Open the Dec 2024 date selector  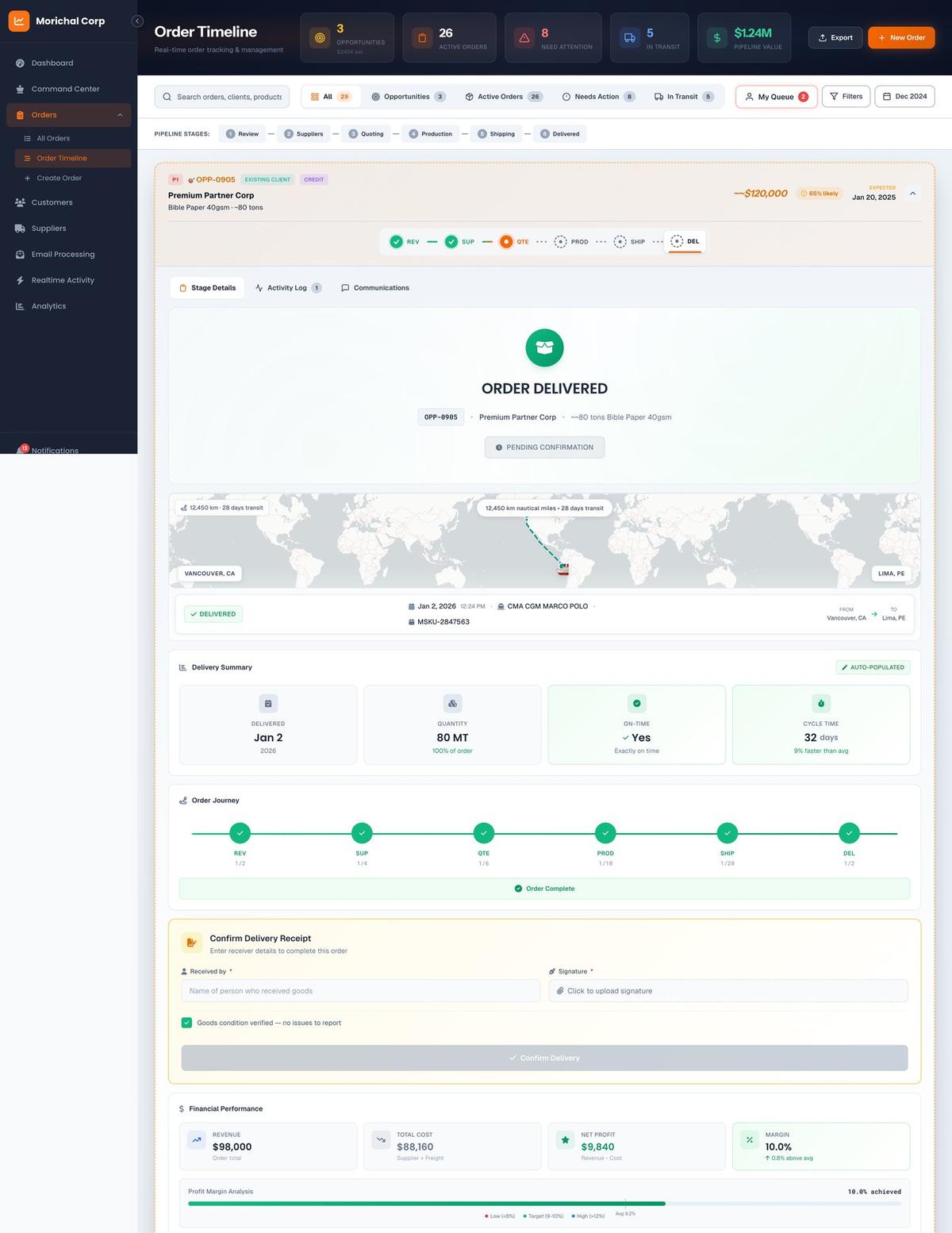(x=904, y=96)
